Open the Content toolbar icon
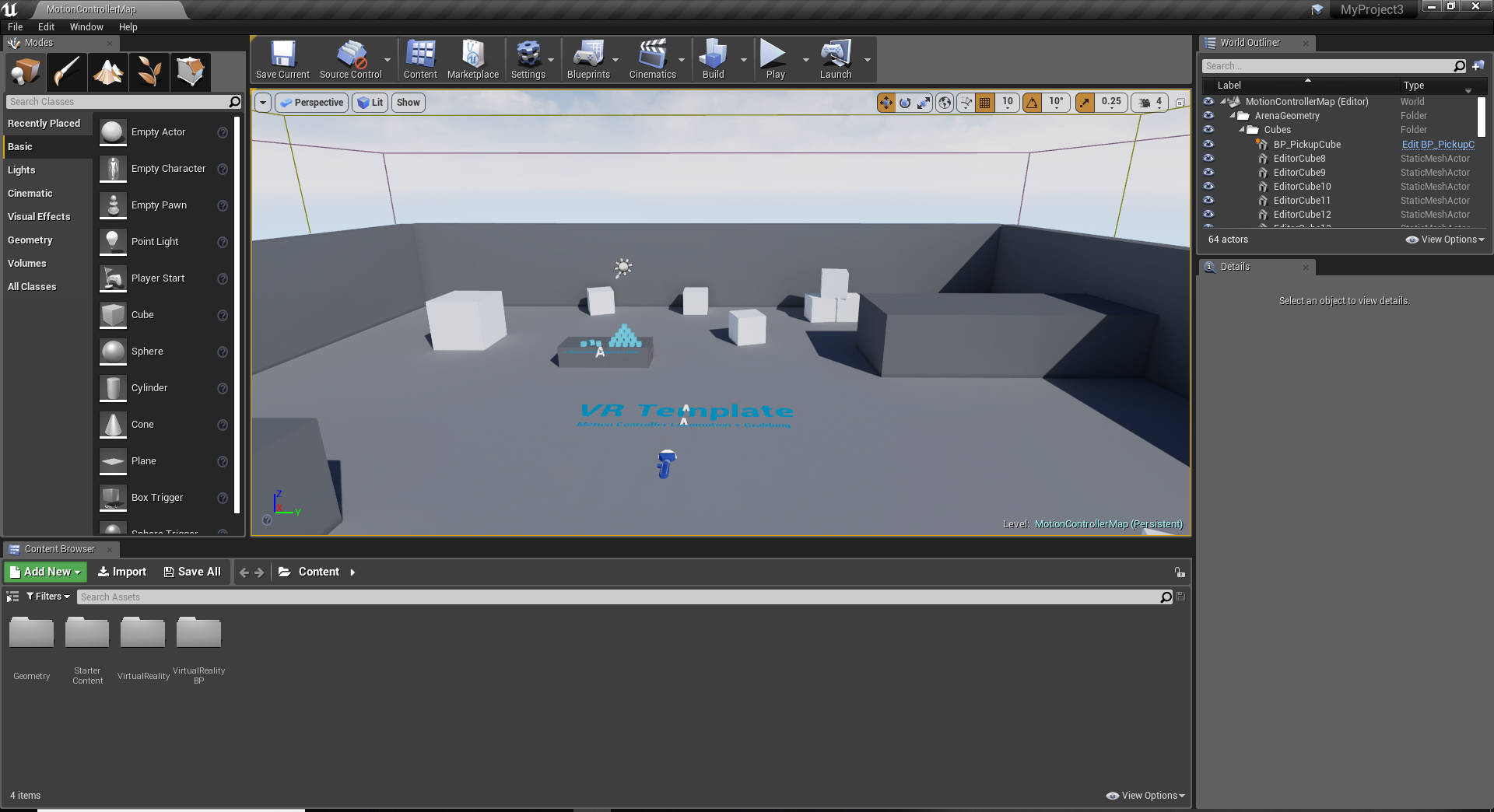The image size is (1494, 812). [420, 60]
